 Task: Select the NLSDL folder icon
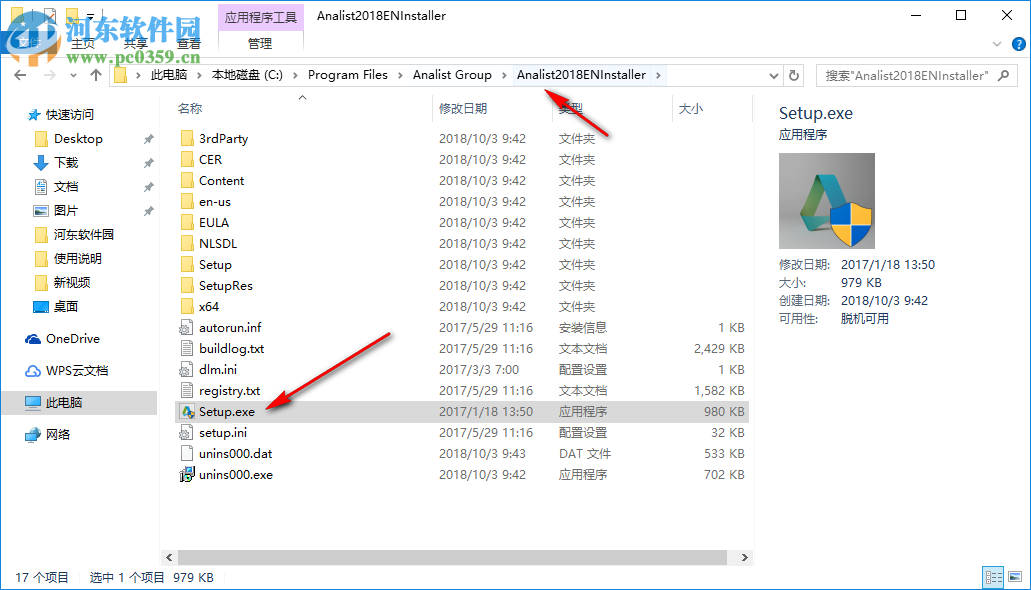click(187, 244)
